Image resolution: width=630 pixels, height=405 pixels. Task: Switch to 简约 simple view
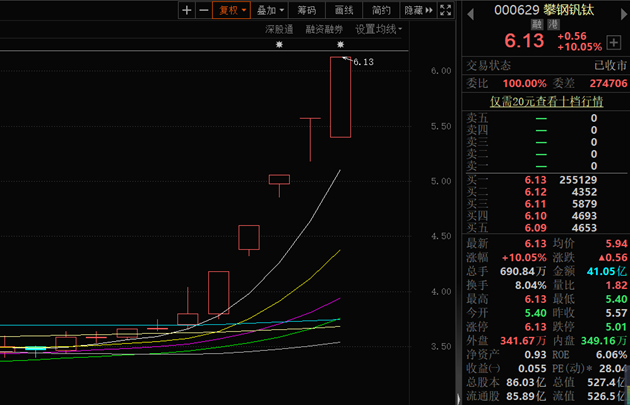point(381,10)
